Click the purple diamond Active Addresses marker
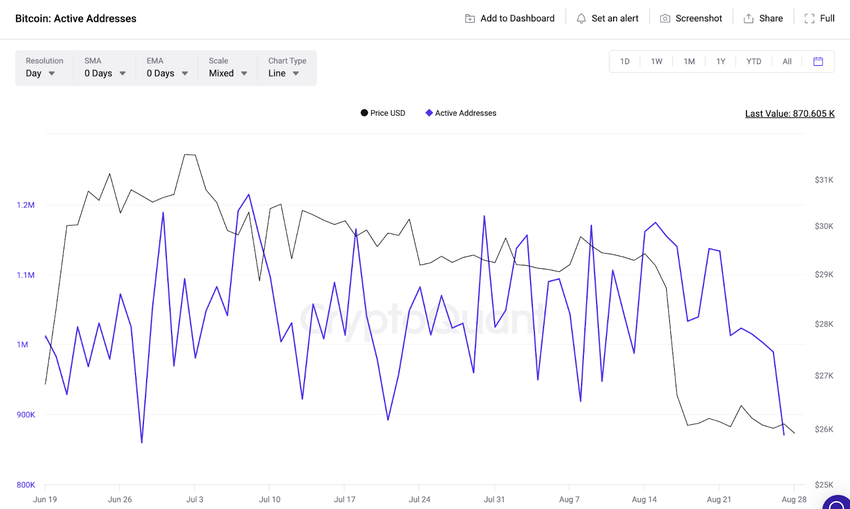This screenshot has width=850, height=509. 429,113
